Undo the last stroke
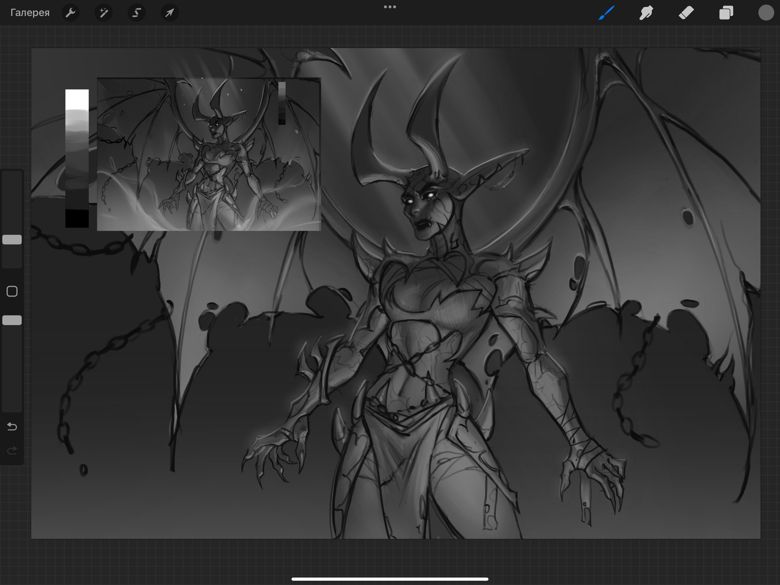780x585 pixels. click(12, 426)
